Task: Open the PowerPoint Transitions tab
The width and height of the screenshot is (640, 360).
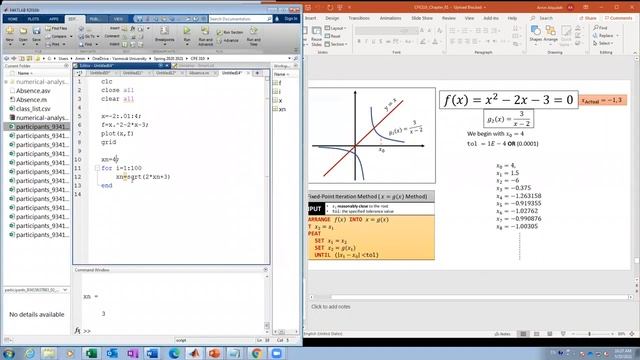Action: pos(359,18)
